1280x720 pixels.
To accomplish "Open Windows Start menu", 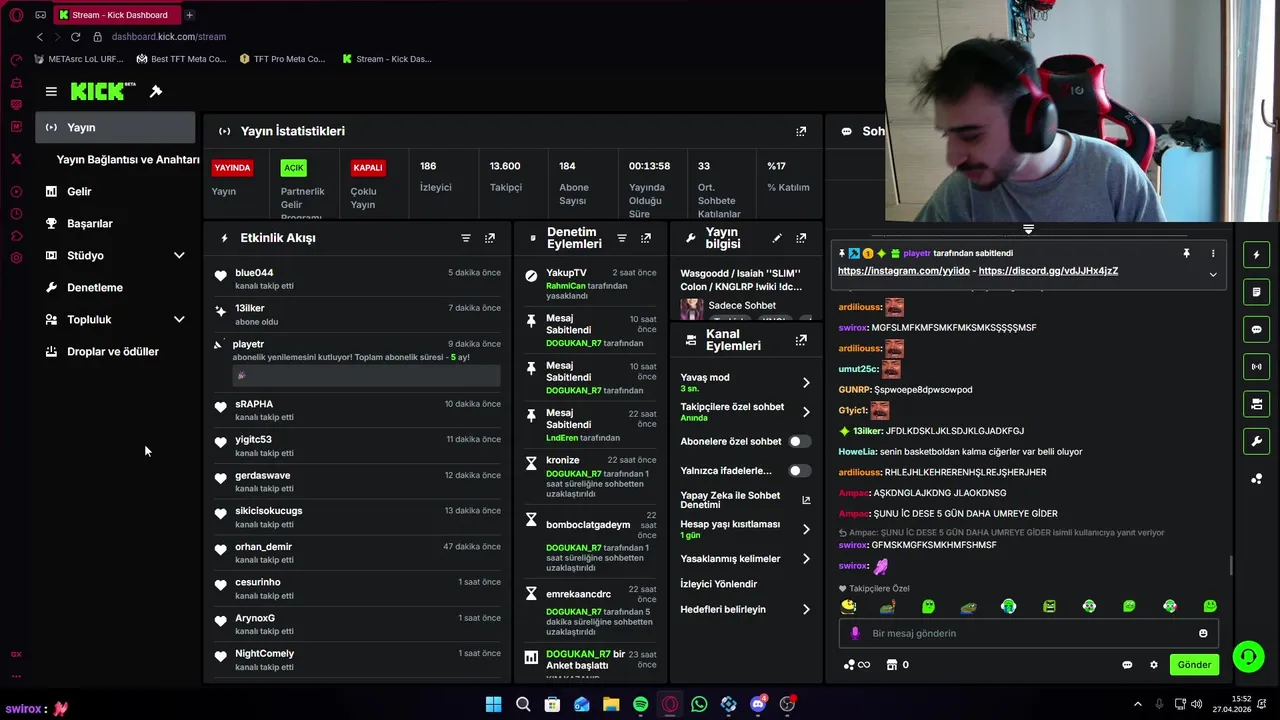I will click(x=493, y=704).
